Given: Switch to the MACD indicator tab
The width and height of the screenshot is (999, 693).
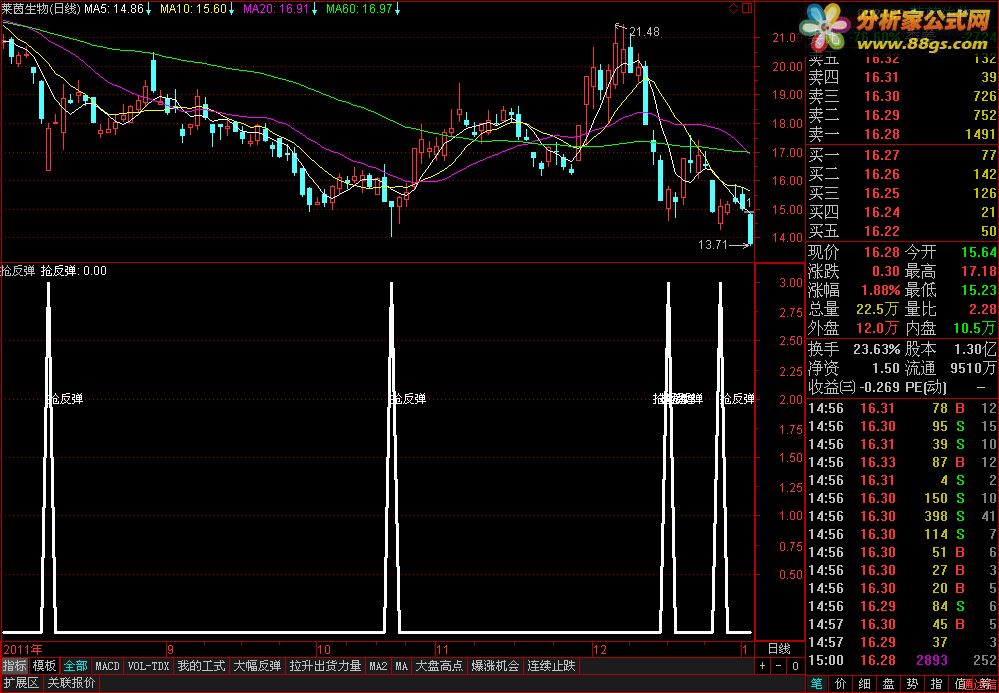Looking at the screenshot, I should (107, 666).
